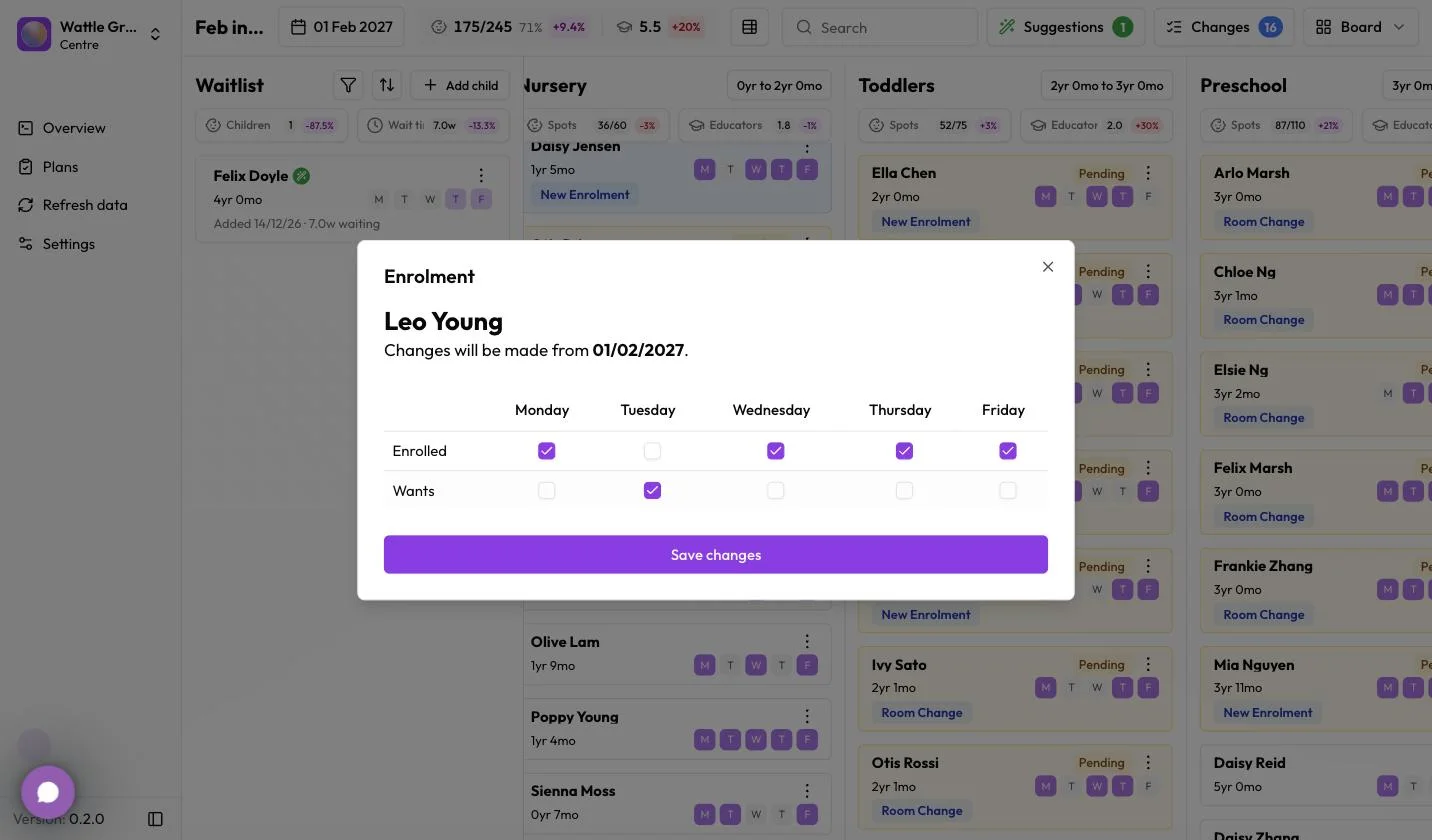Select Arlo Marsh card in Preschool
Image resolution: width=1432 pixels, height=840 pixels.
pos(1316,197)
